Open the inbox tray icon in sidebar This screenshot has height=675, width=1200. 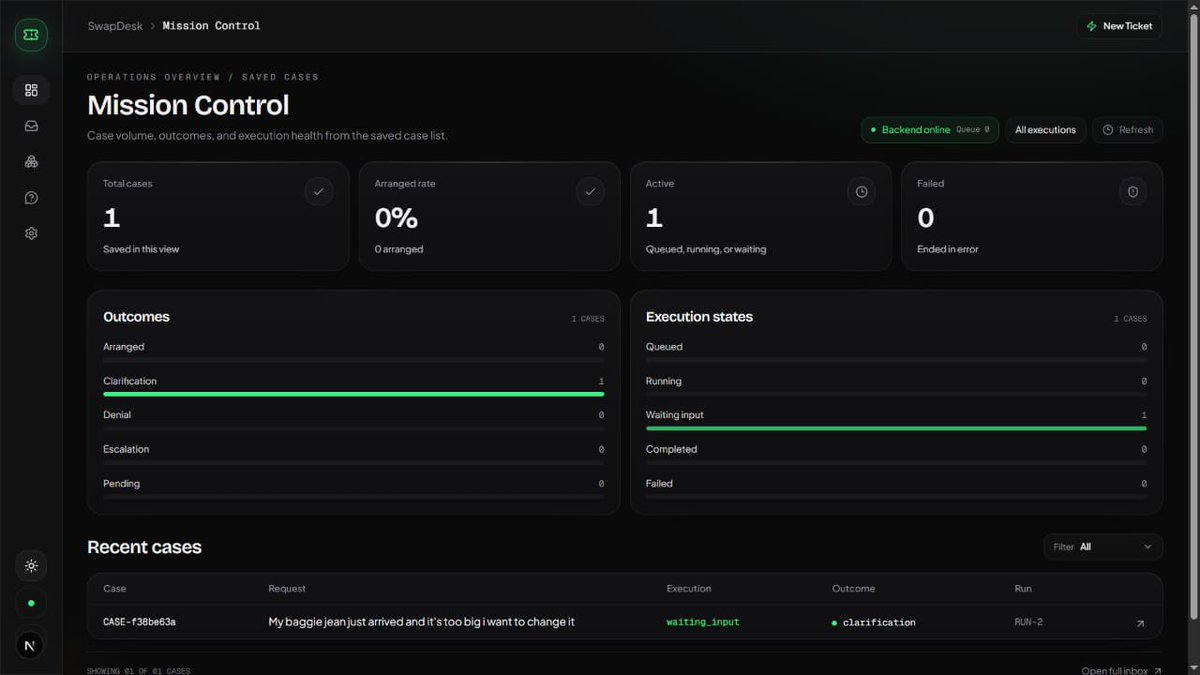point(31,126)
